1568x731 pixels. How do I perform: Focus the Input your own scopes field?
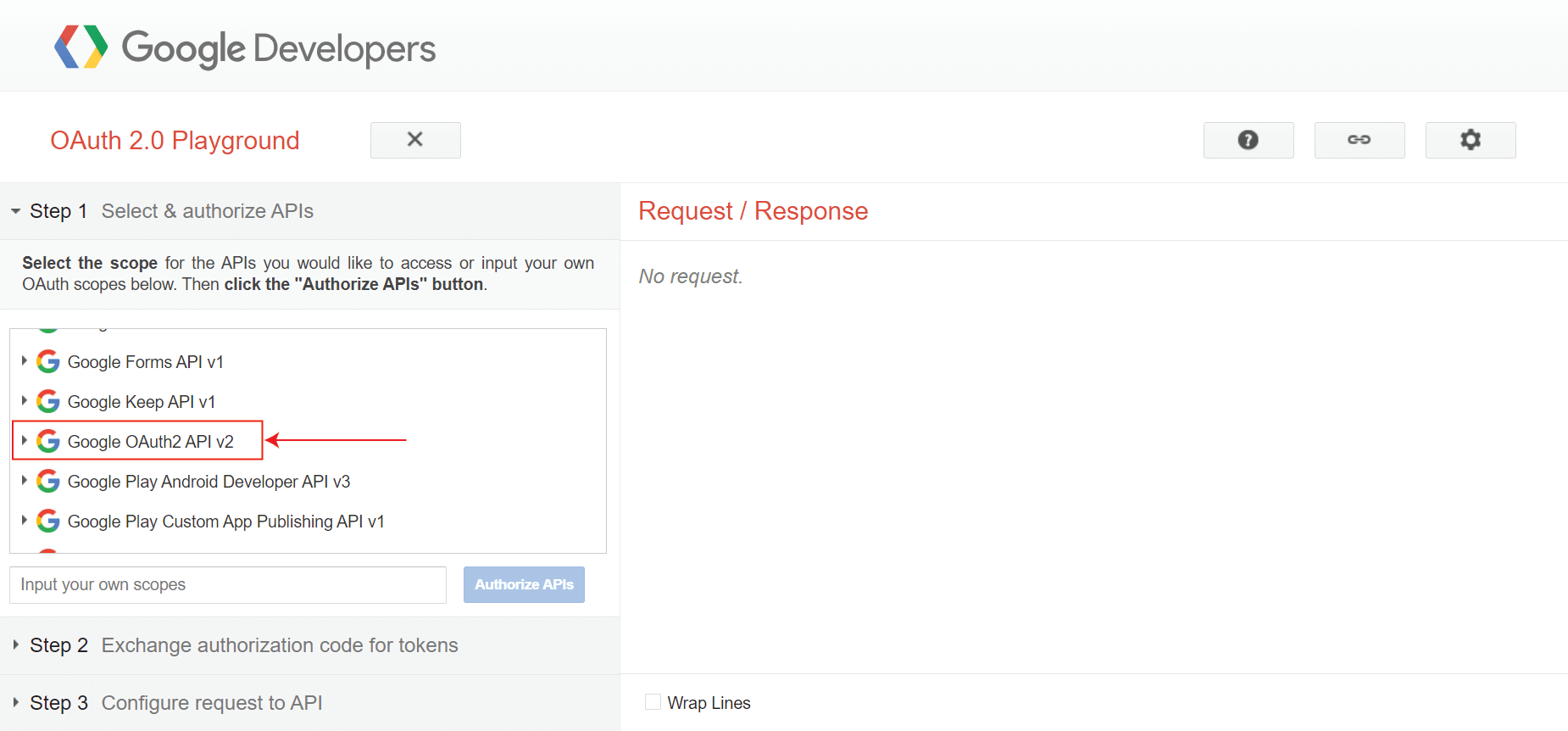pyautogui.click(x=228, y=585)
